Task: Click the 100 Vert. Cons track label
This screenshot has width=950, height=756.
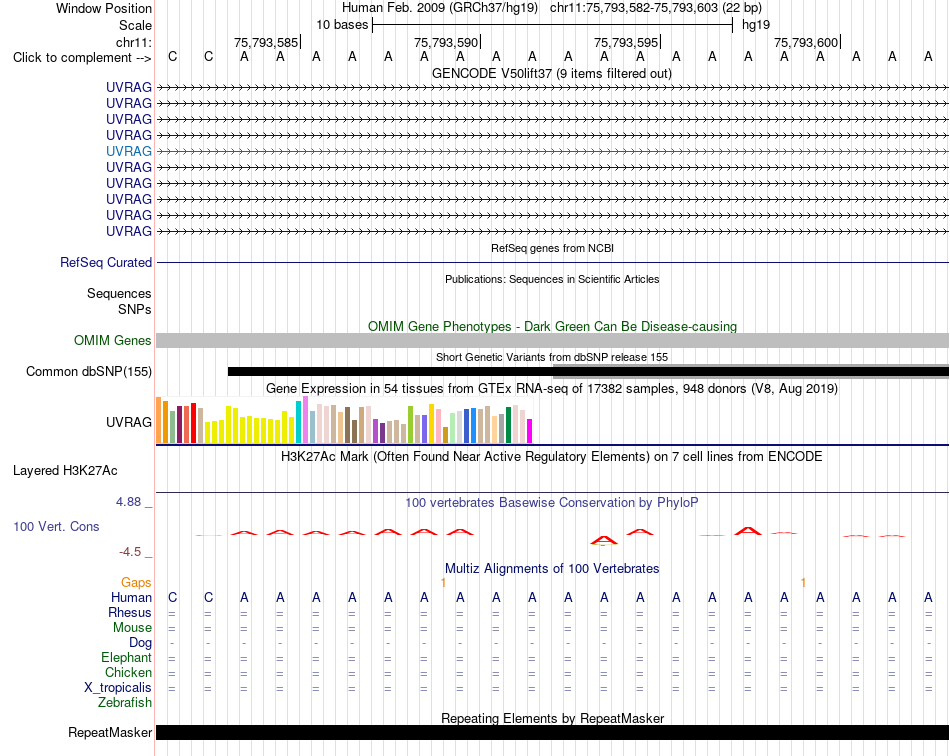Action: (x=56, y=526)
